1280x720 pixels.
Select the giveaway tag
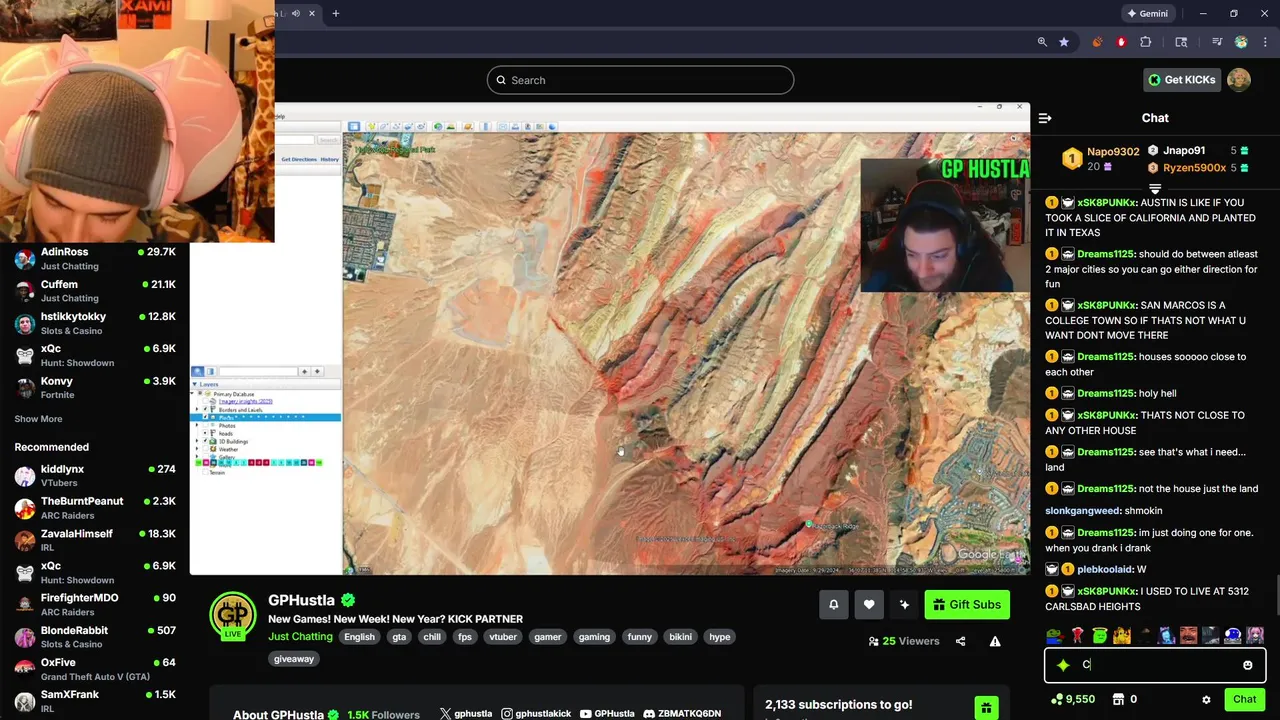coord(294,659)
